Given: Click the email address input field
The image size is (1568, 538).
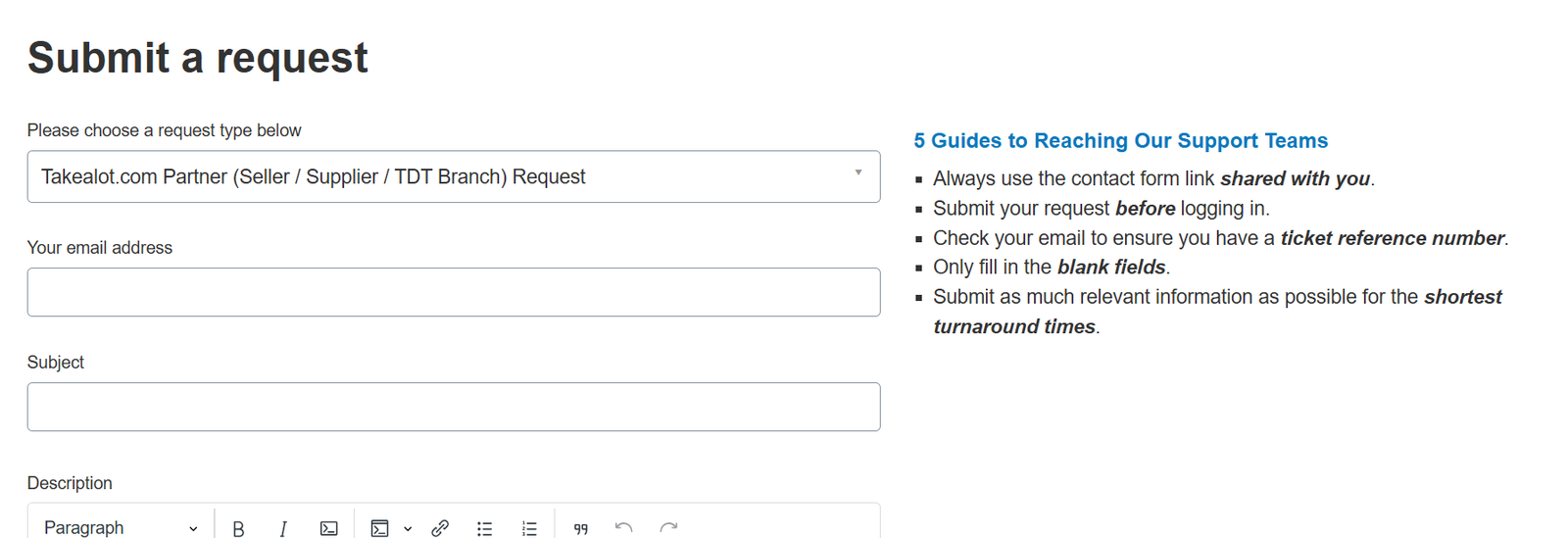Looking at the screenshot, I should [x=454, y=292].
